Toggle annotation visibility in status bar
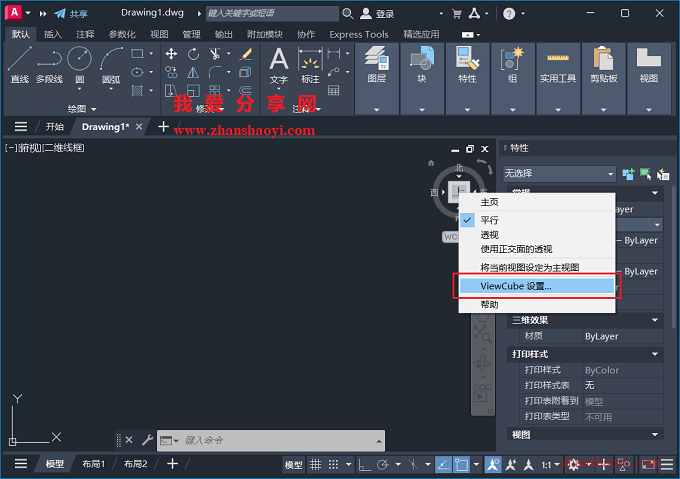 click(x=493, y=465)
